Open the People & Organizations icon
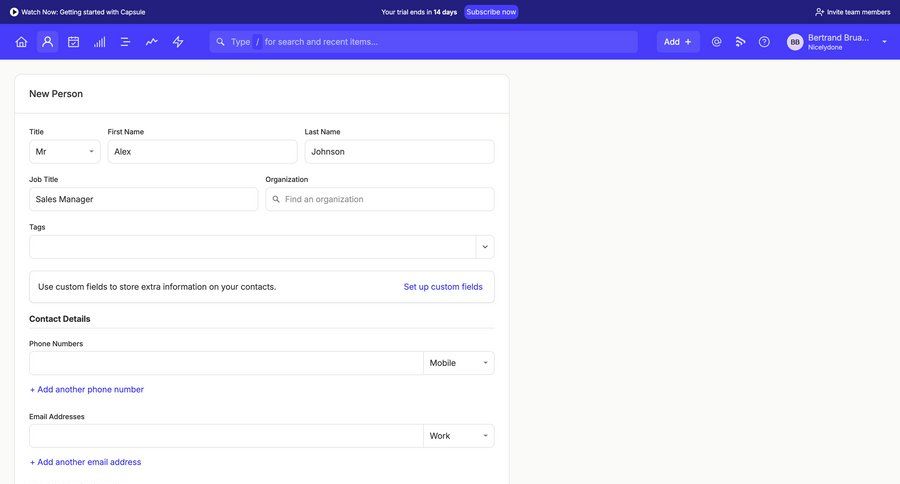 pos(47,42)
